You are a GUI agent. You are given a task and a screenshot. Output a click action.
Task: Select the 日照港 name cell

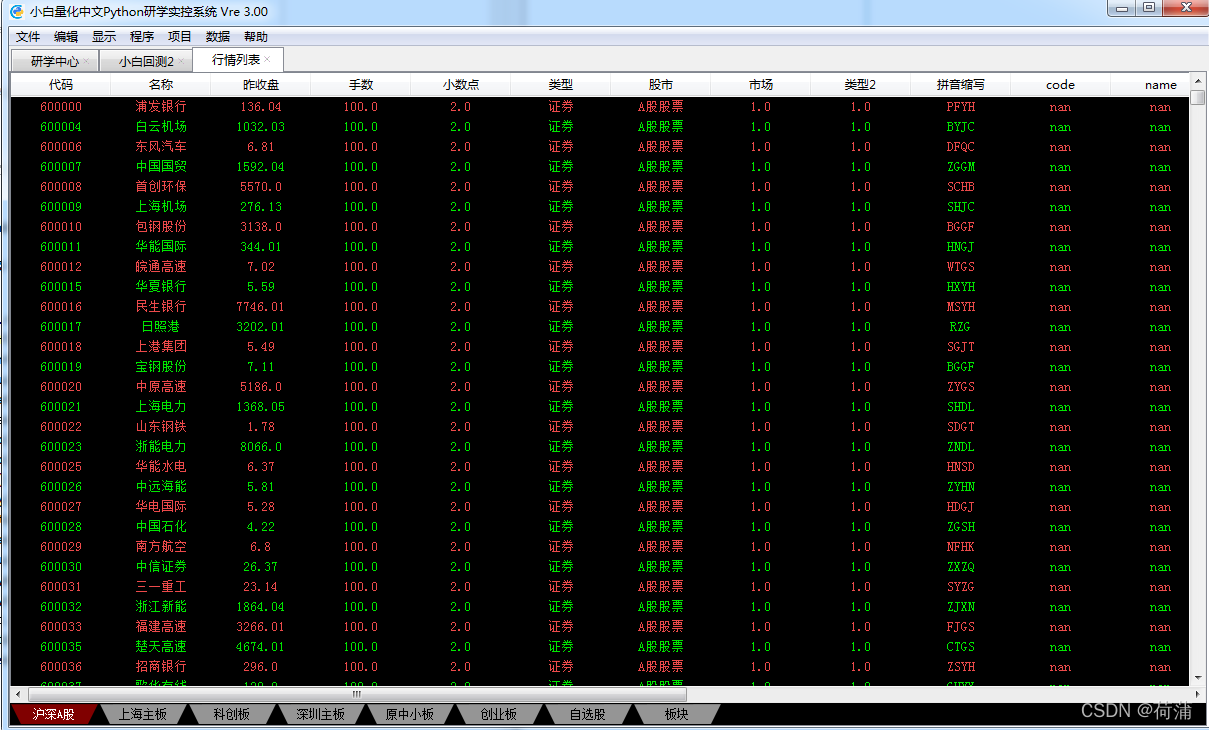click(x=161, y=327)
